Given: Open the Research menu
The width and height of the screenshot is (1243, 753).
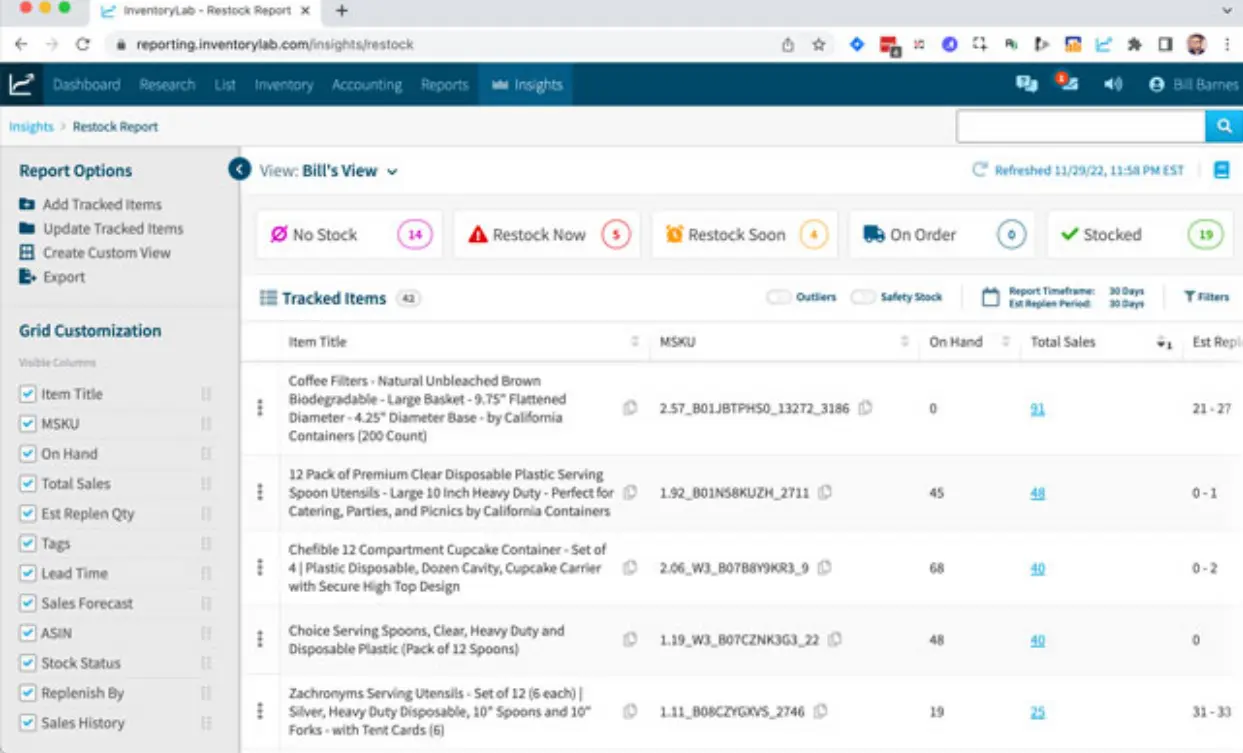Looking at the screenshot, I should pyautogui.click(x=167, y=85).
